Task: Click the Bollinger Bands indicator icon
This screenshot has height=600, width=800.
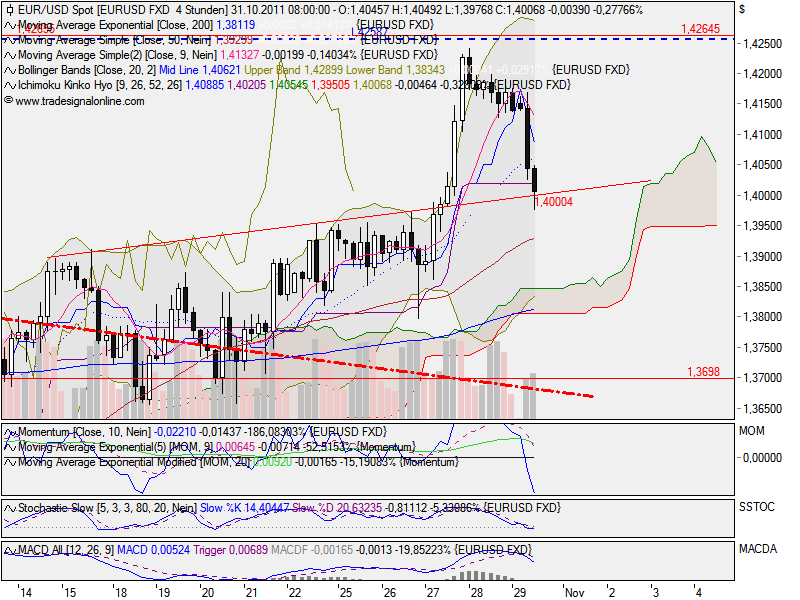Action: tap(9, 69)
